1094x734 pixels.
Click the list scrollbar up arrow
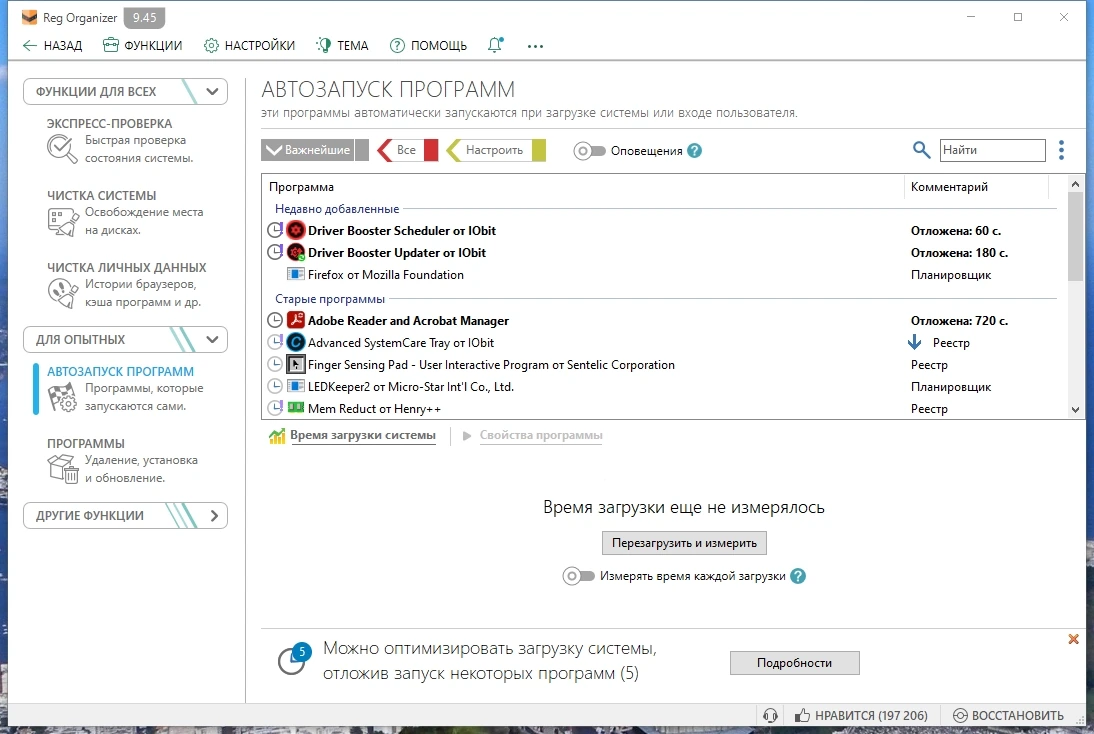(1075, 184)
